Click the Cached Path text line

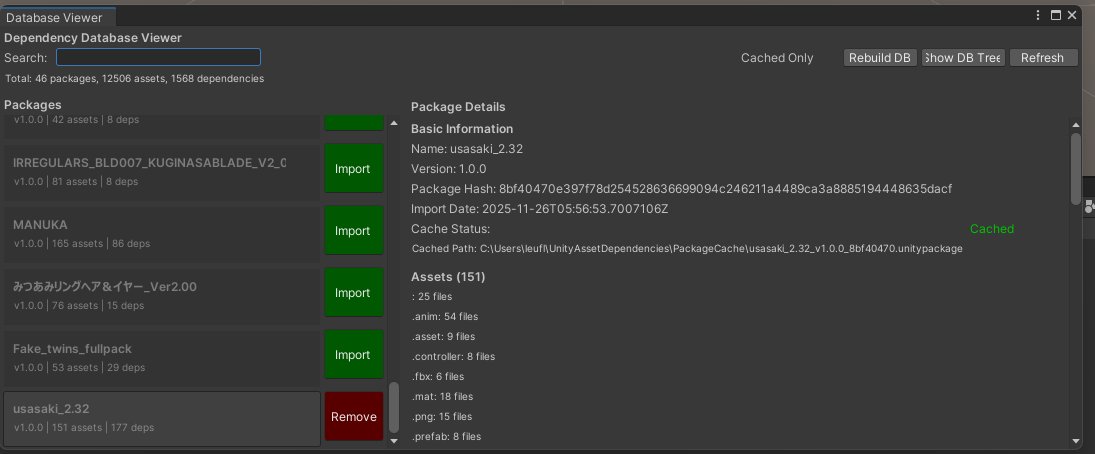point(687,249)
